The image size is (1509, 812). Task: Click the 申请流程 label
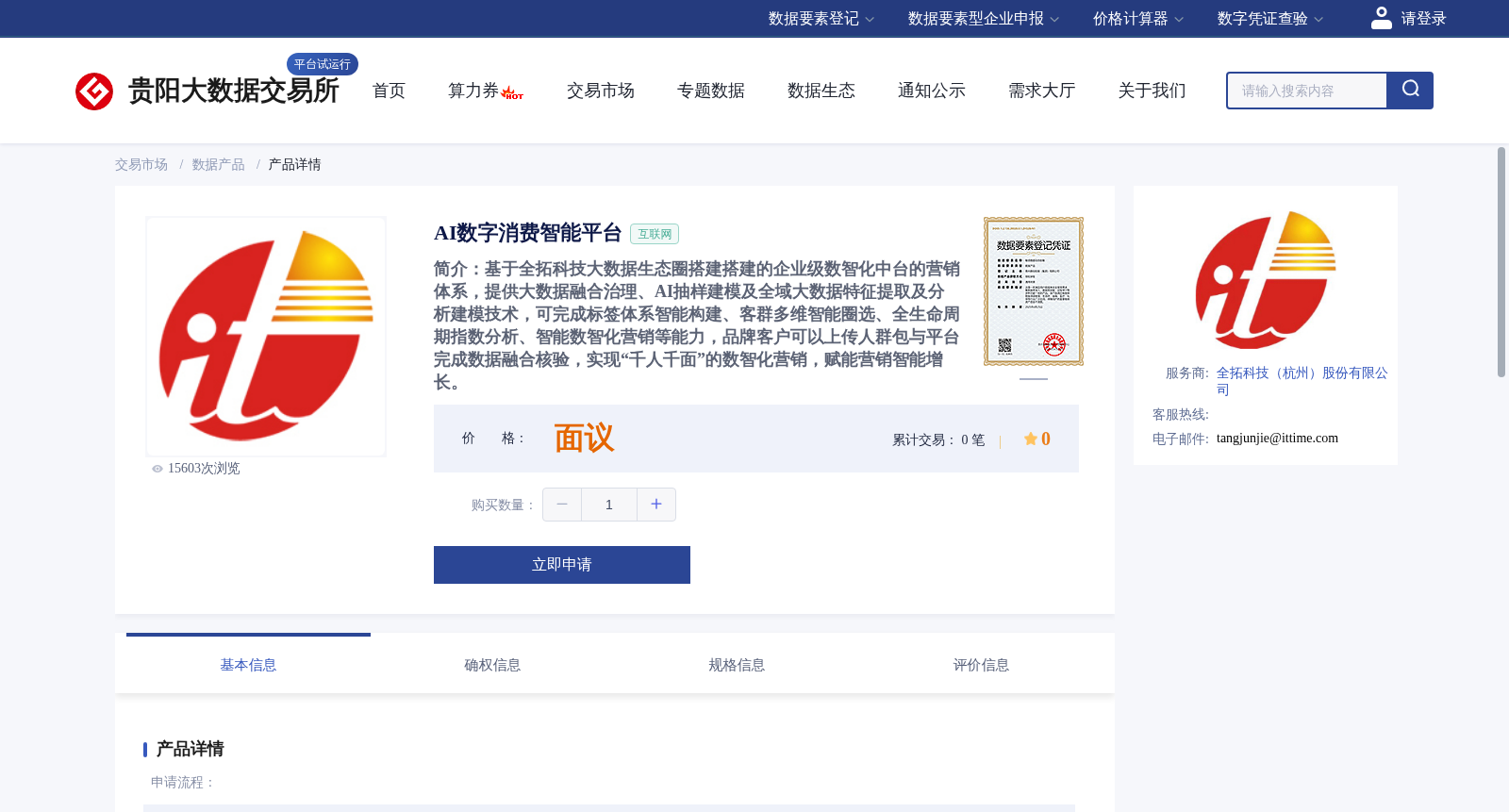184,783
